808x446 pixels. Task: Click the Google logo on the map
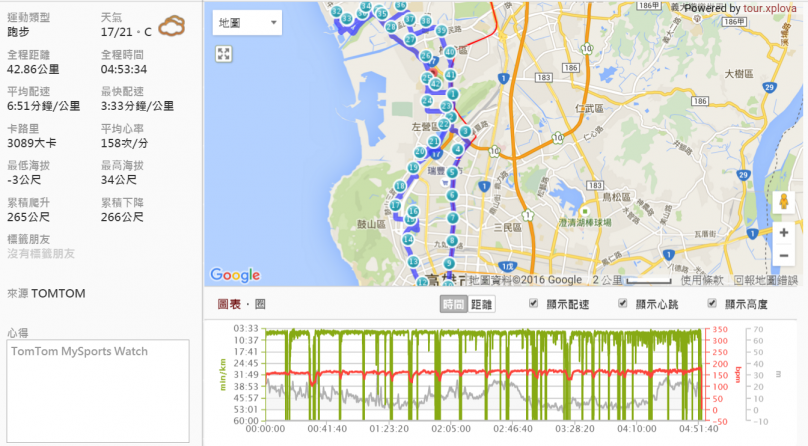click(234, 275)
